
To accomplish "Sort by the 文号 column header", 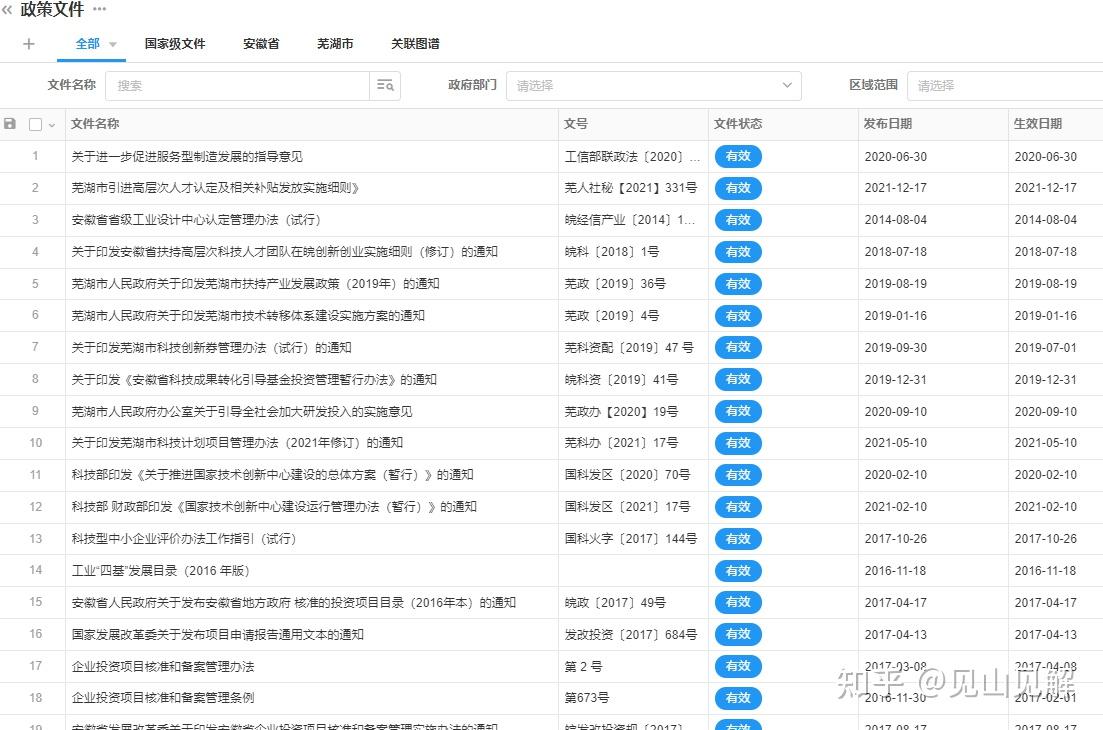I will pyautogui.click(x=575, y=124).
